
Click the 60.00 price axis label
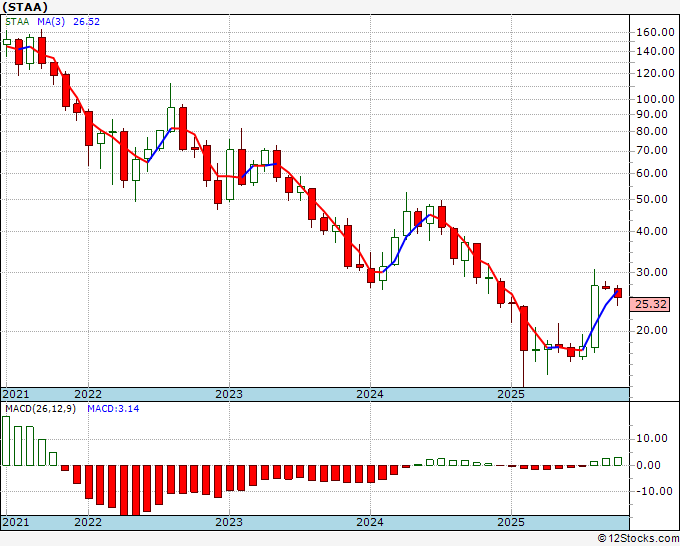[x=651, y=173]
